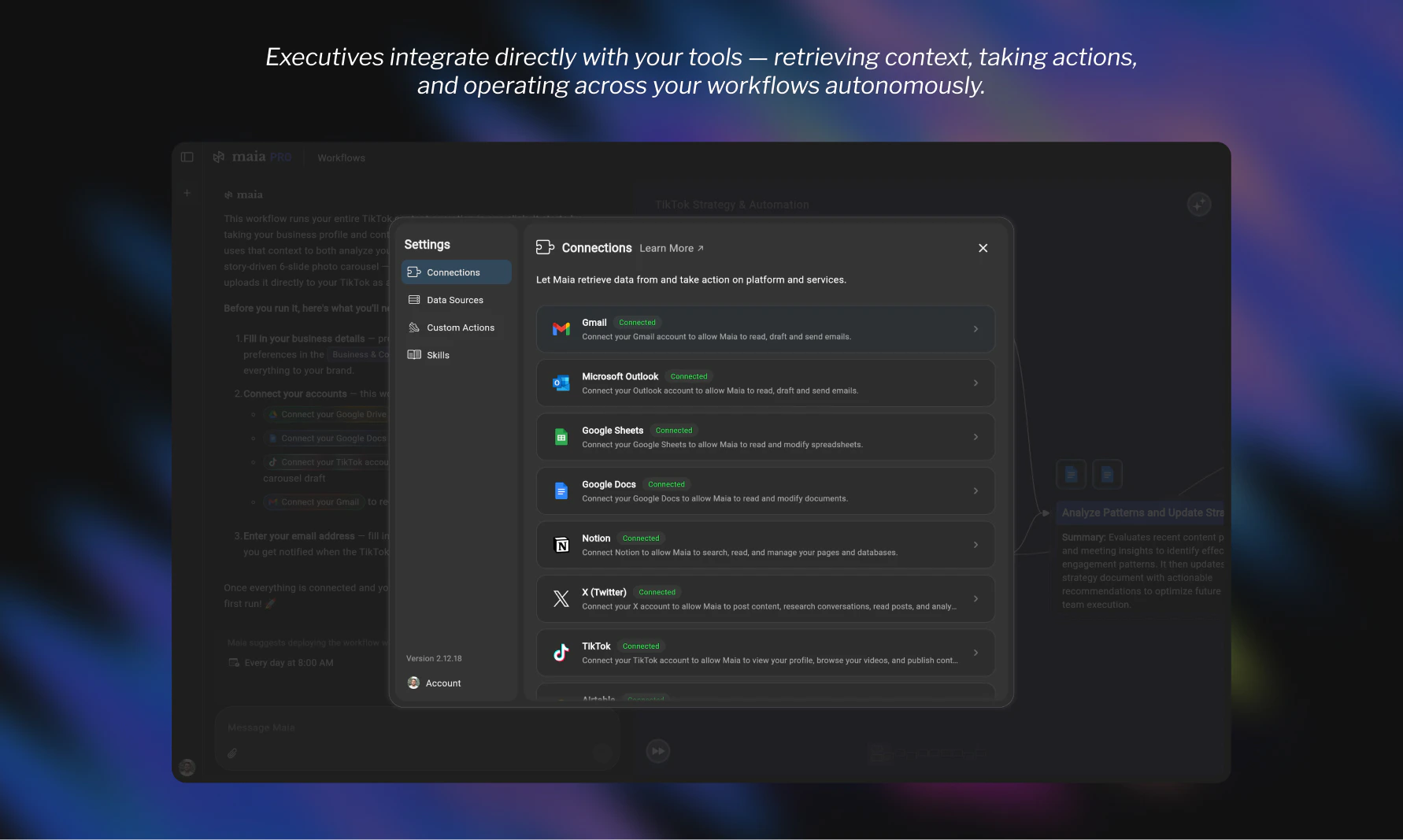Screen dimensions: 1403x840
Task: Click the Message Maia input field
Action: 417,728
